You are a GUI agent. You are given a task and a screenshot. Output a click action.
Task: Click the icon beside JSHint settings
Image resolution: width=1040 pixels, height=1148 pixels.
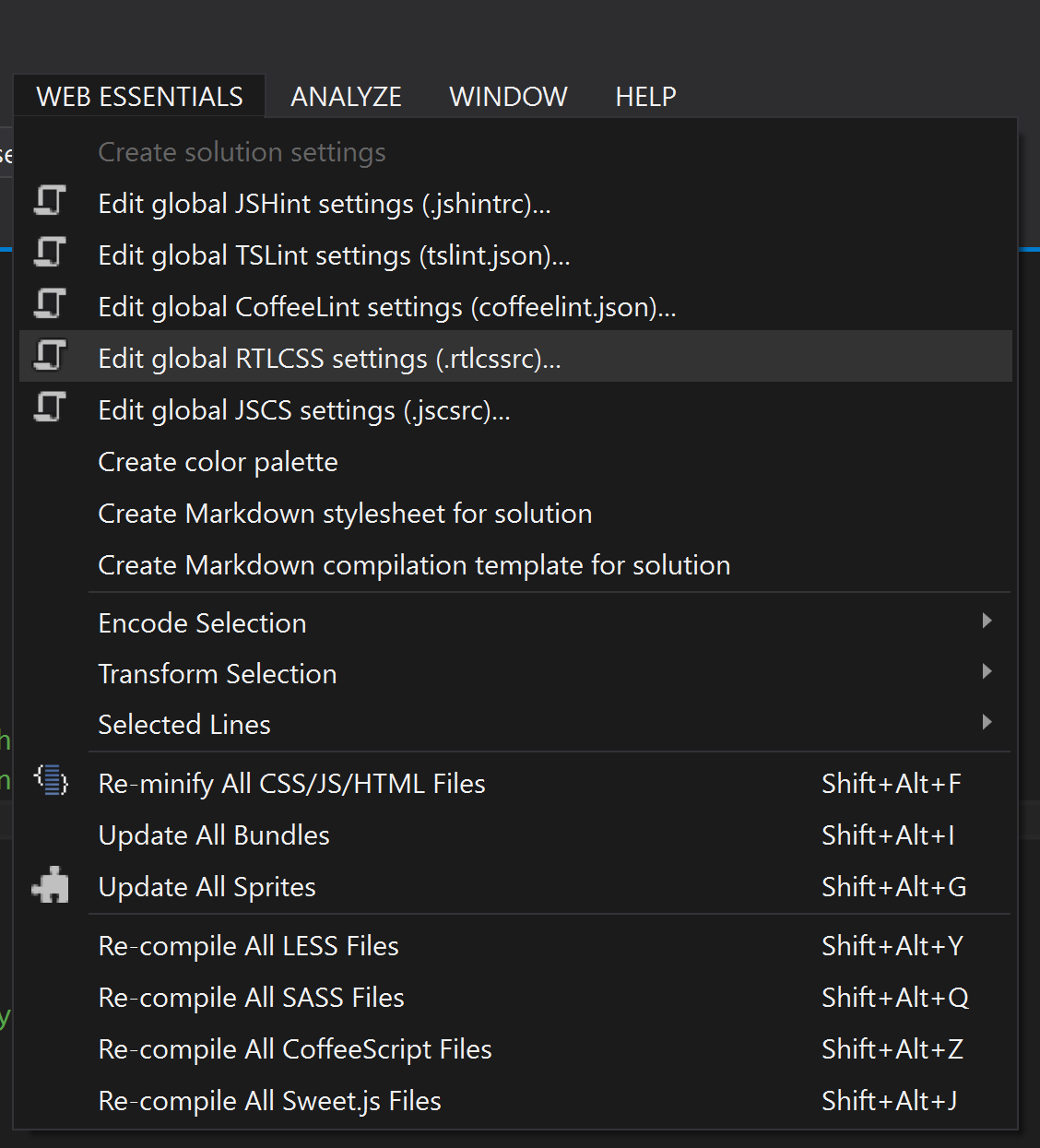[50, 201]
